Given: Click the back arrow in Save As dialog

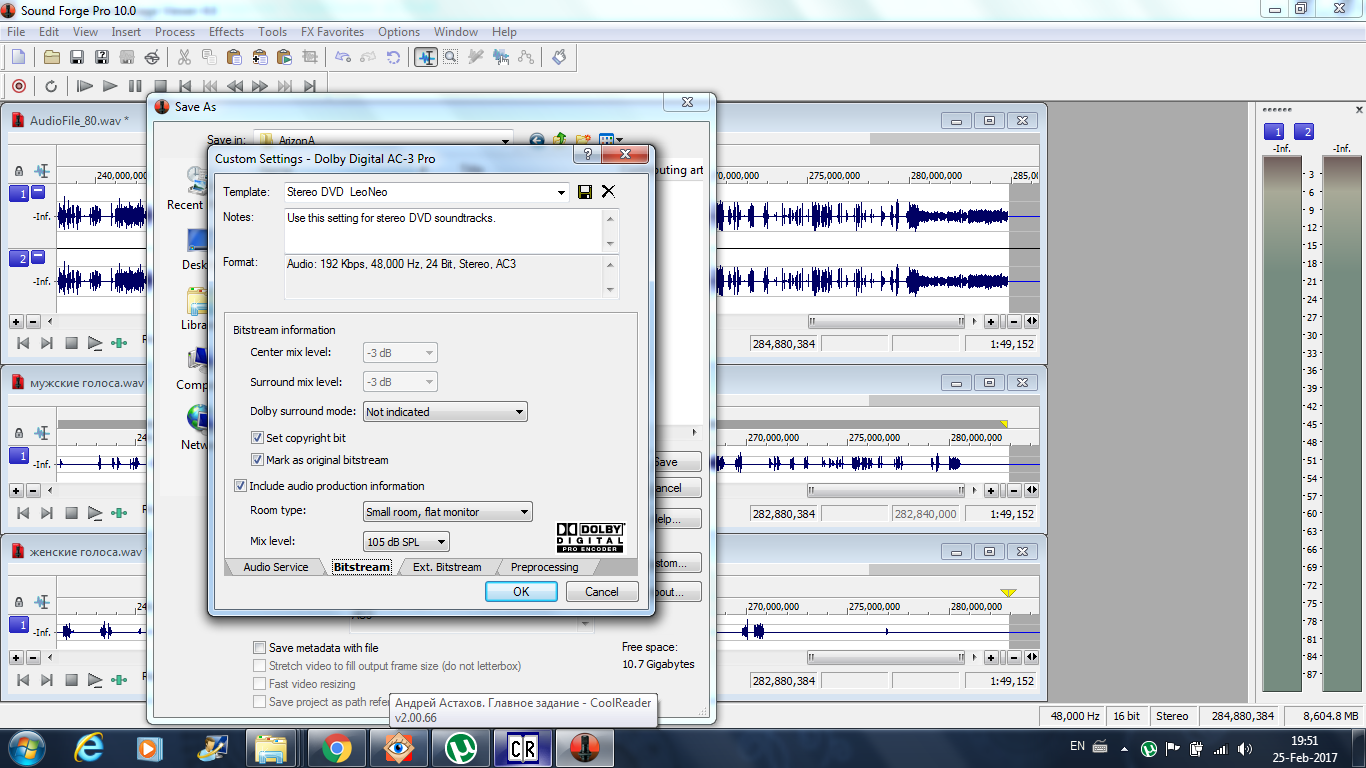Looking at the screenshot, I should click(537, 141).
